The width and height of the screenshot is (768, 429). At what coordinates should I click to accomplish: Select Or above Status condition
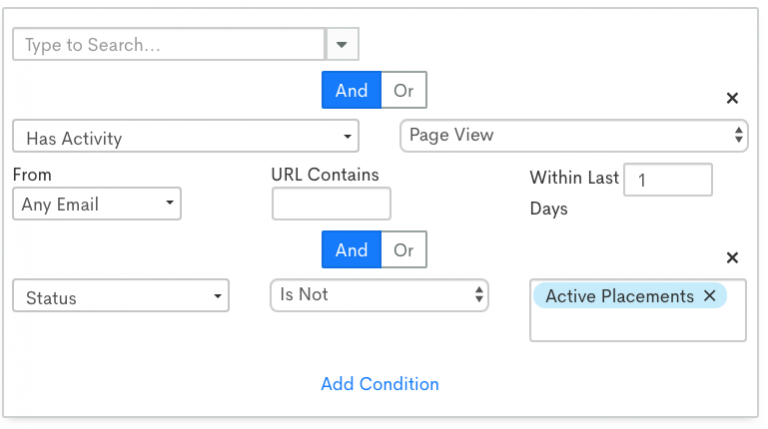pyautogui.click(x=404, y=250)
